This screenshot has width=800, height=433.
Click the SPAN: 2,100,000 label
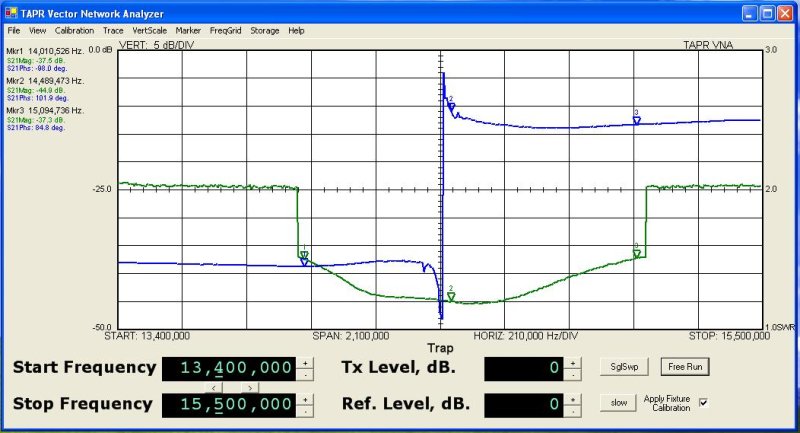(351, 336)
